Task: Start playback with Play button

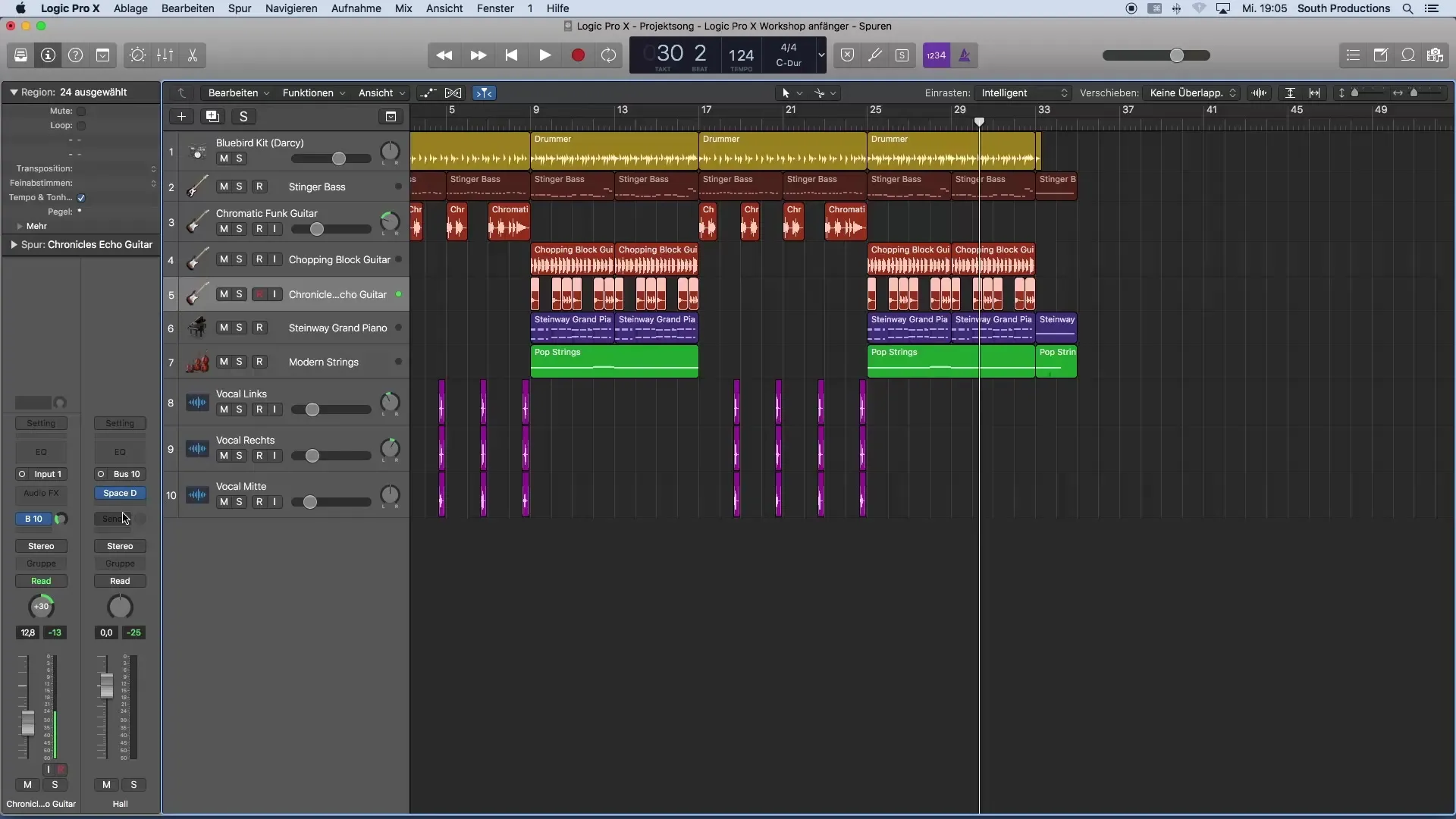Action: click(544, 55)
